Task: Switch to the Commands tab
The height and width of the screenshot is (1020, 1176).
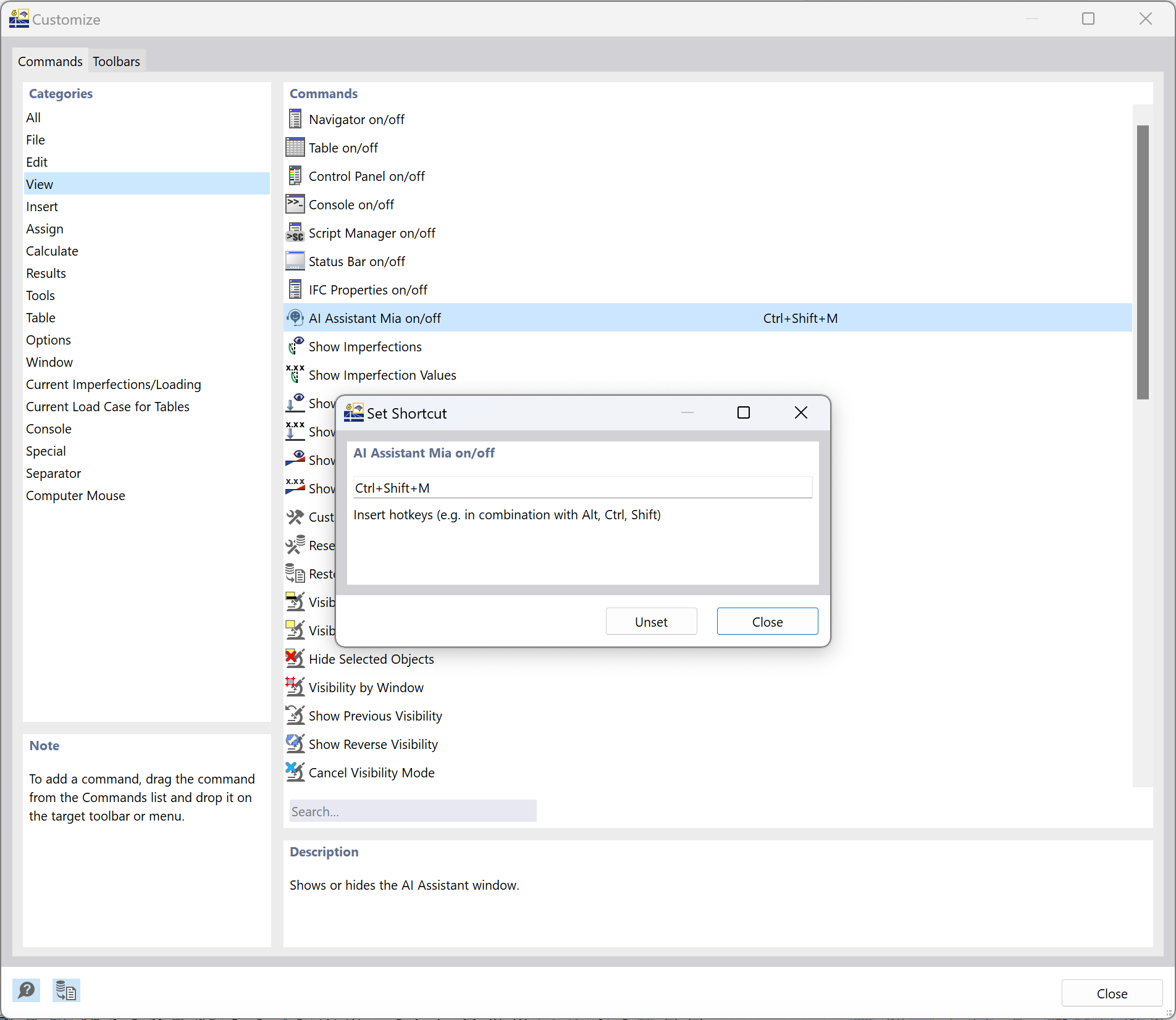Action: (50, 61)
